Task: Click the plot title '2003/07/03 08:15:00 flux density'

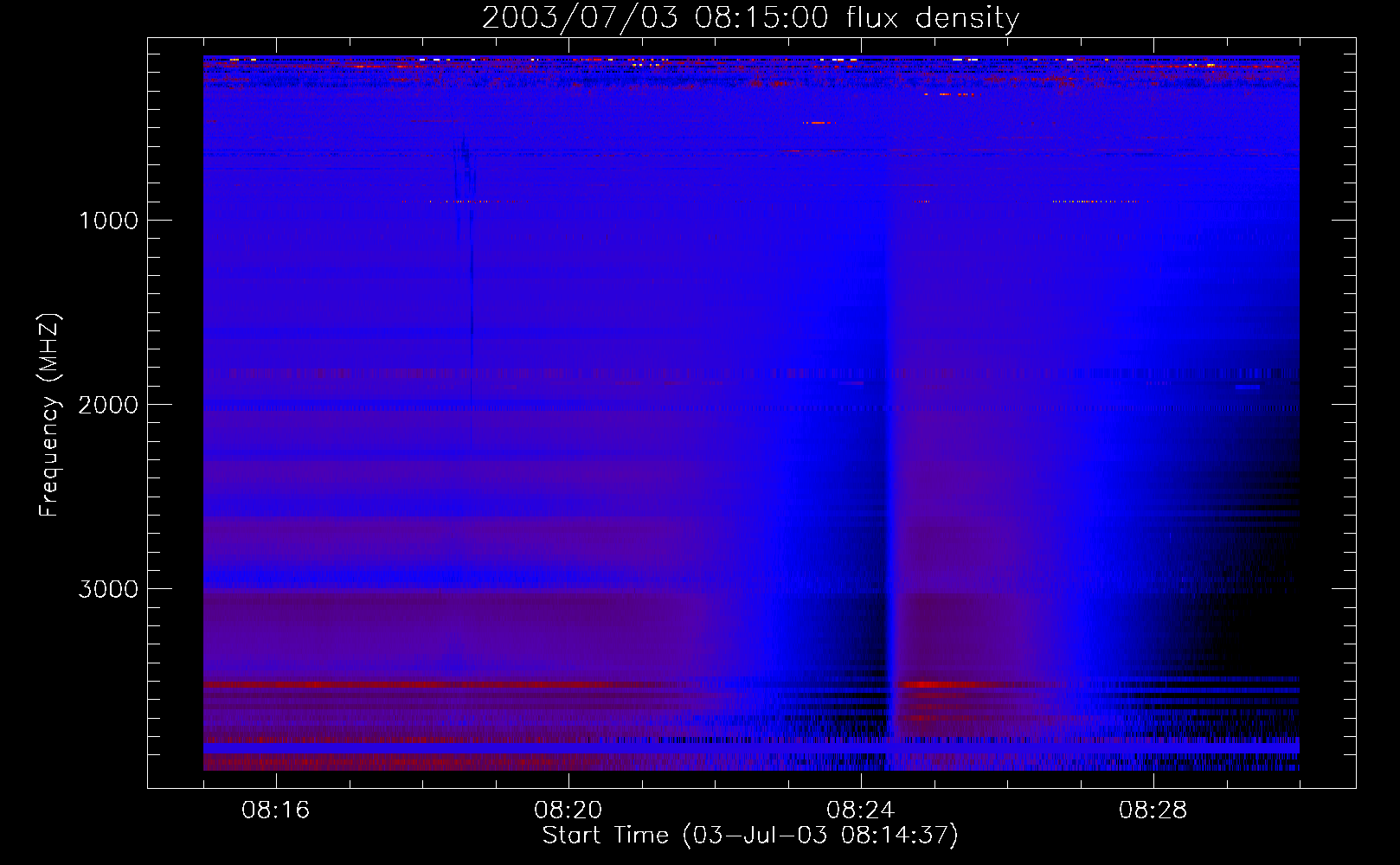Action: point(750,17)
